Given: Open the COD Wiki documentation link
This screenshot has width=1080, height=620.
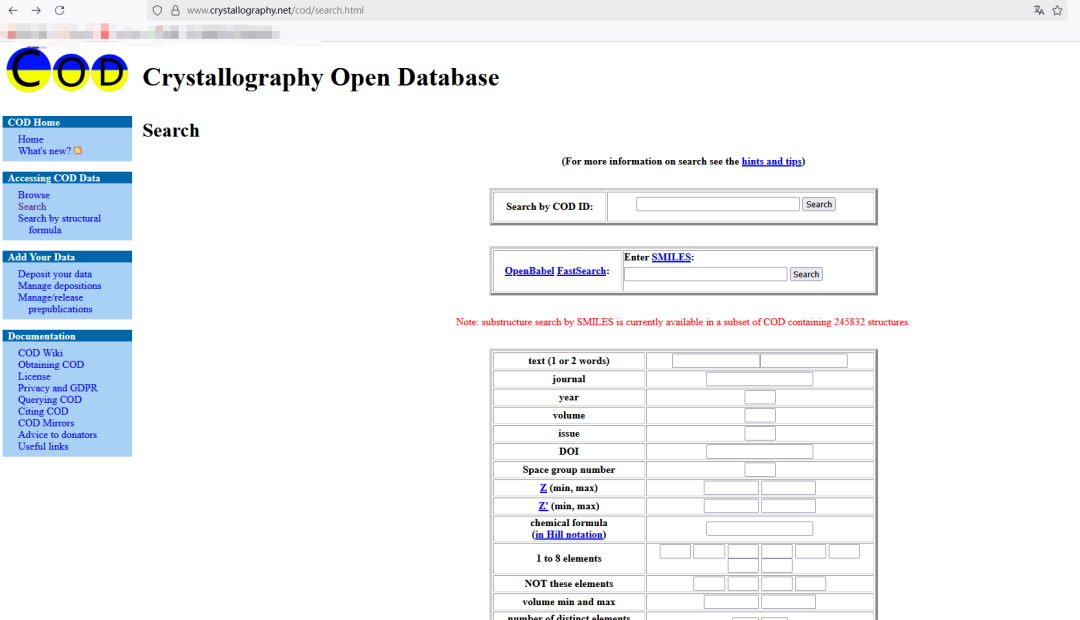Looking at the screenshot, I should click(x=40, y=353).
